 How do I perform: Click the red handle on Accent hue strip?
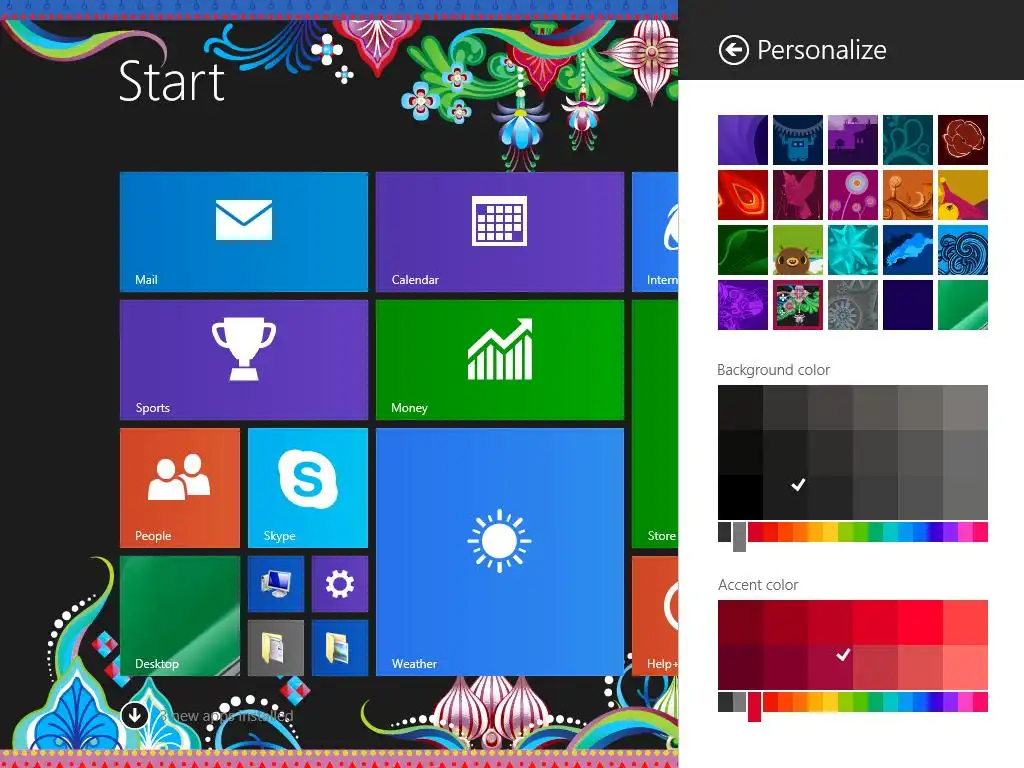754,707
